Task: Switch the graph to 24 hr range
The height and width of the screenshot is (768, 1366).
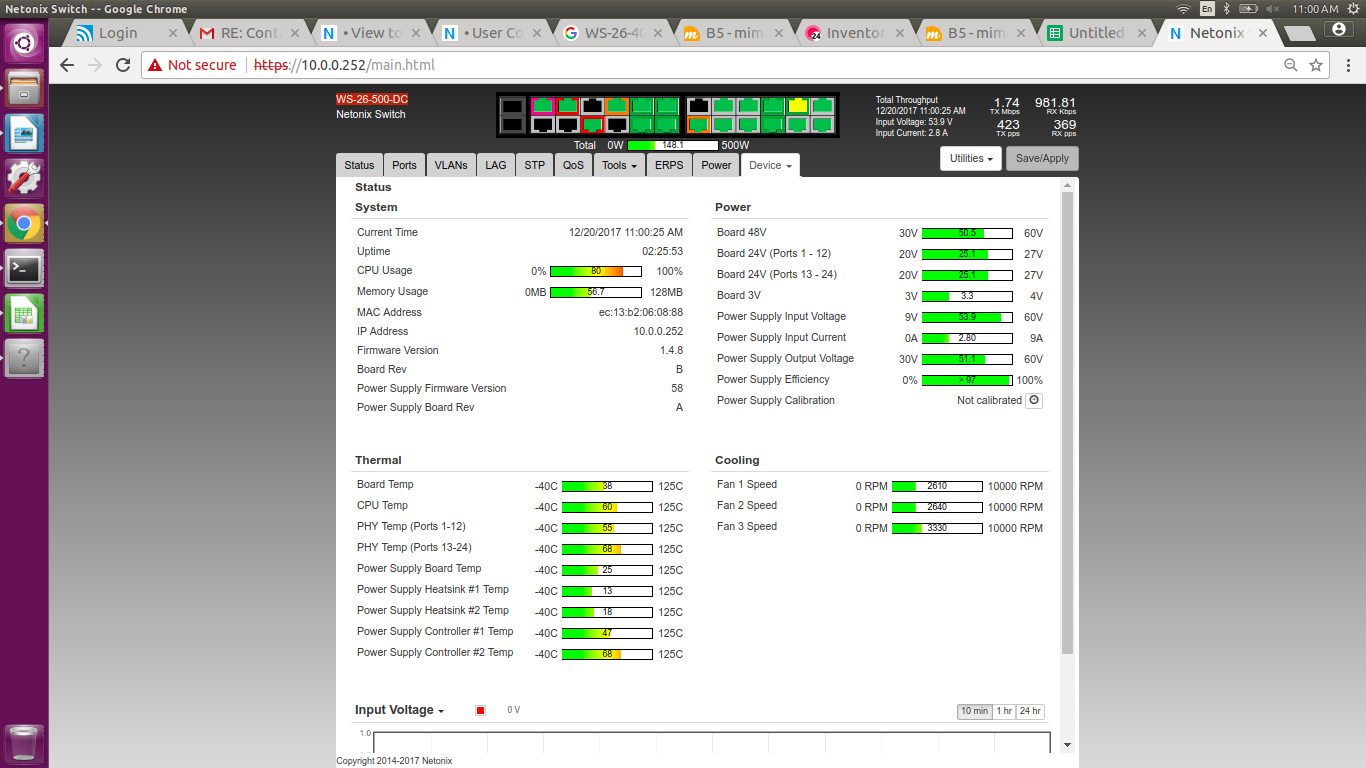Action: [1030, 711]
